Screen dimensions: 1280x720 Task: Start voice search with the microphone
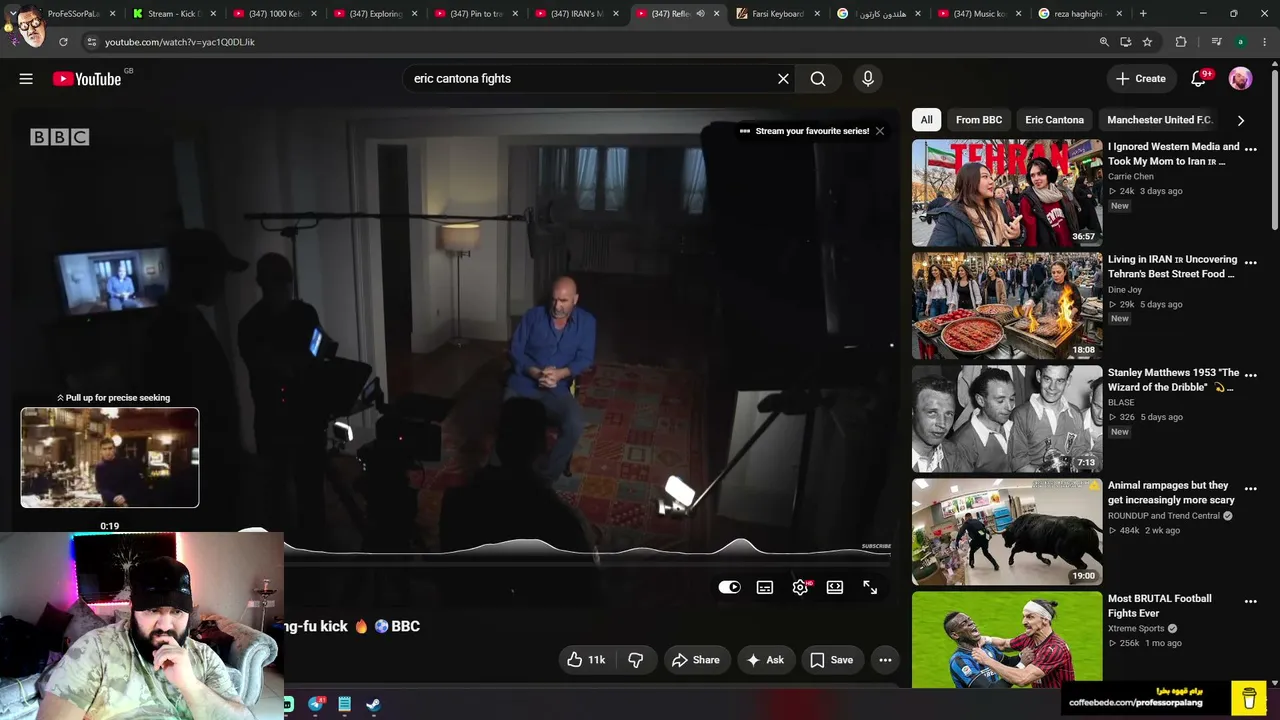[867, 79]
